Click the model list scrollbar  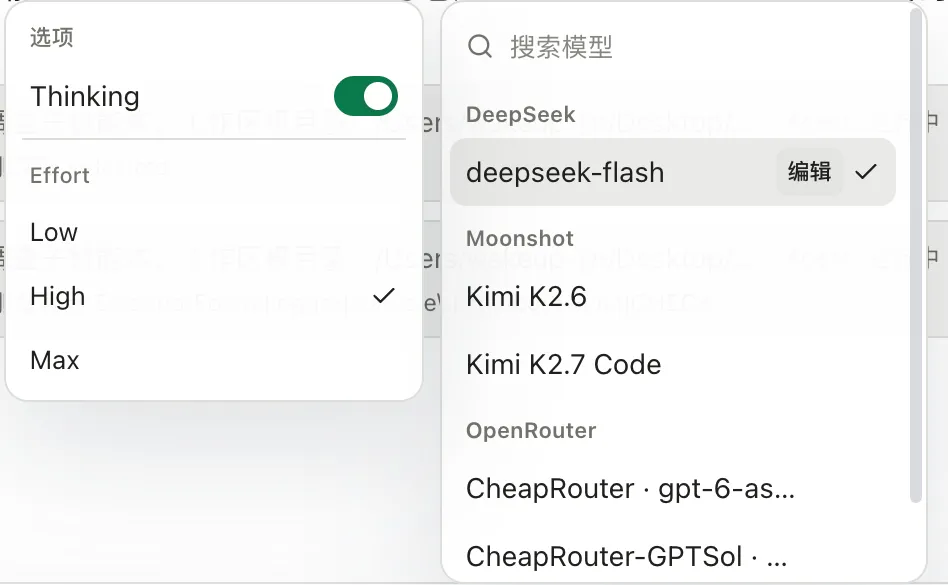pyautogui.click(x=916, y=255)
